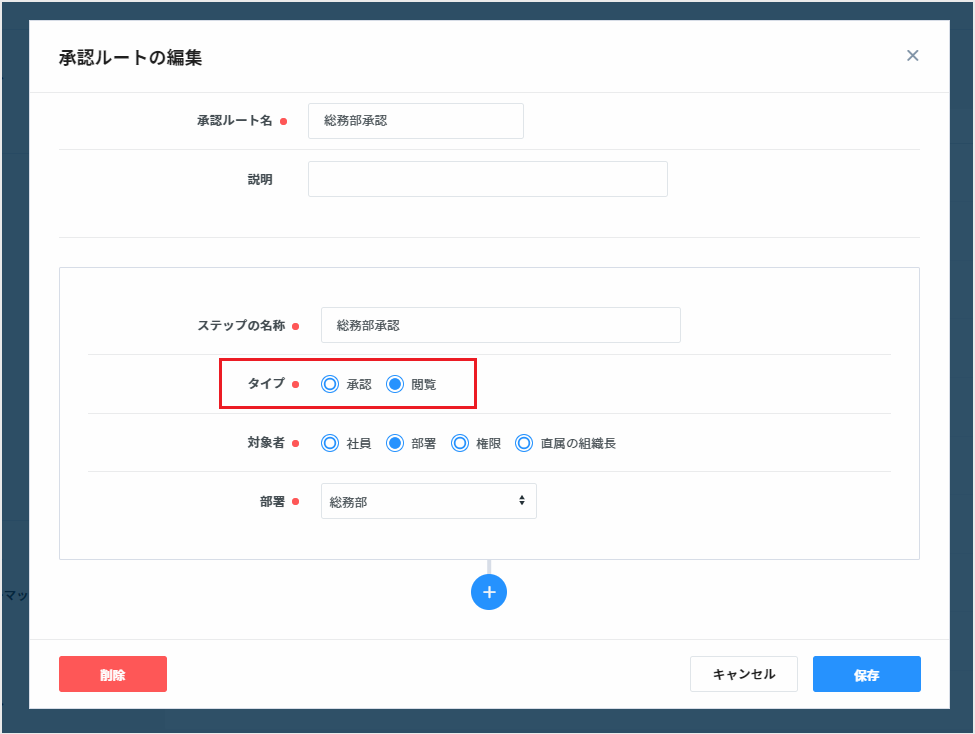Click the タイプ field label
Viewport: 975px width, 734px height.
coord(266,384)
